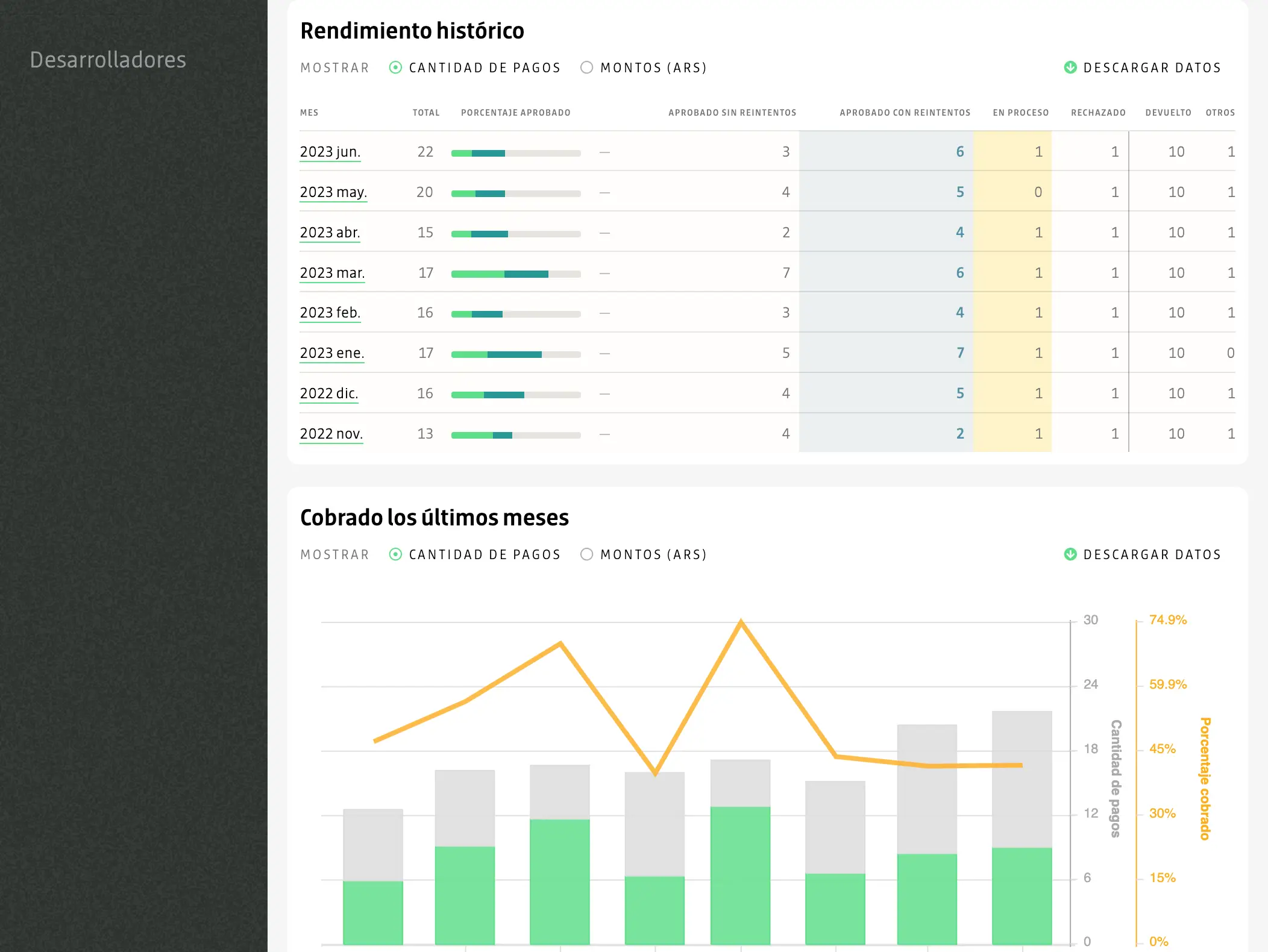The width and height of the screenshot is (1268, 952).
Task: Click Descargar datos text in Cobrado section
Action: pos(1152,554)
